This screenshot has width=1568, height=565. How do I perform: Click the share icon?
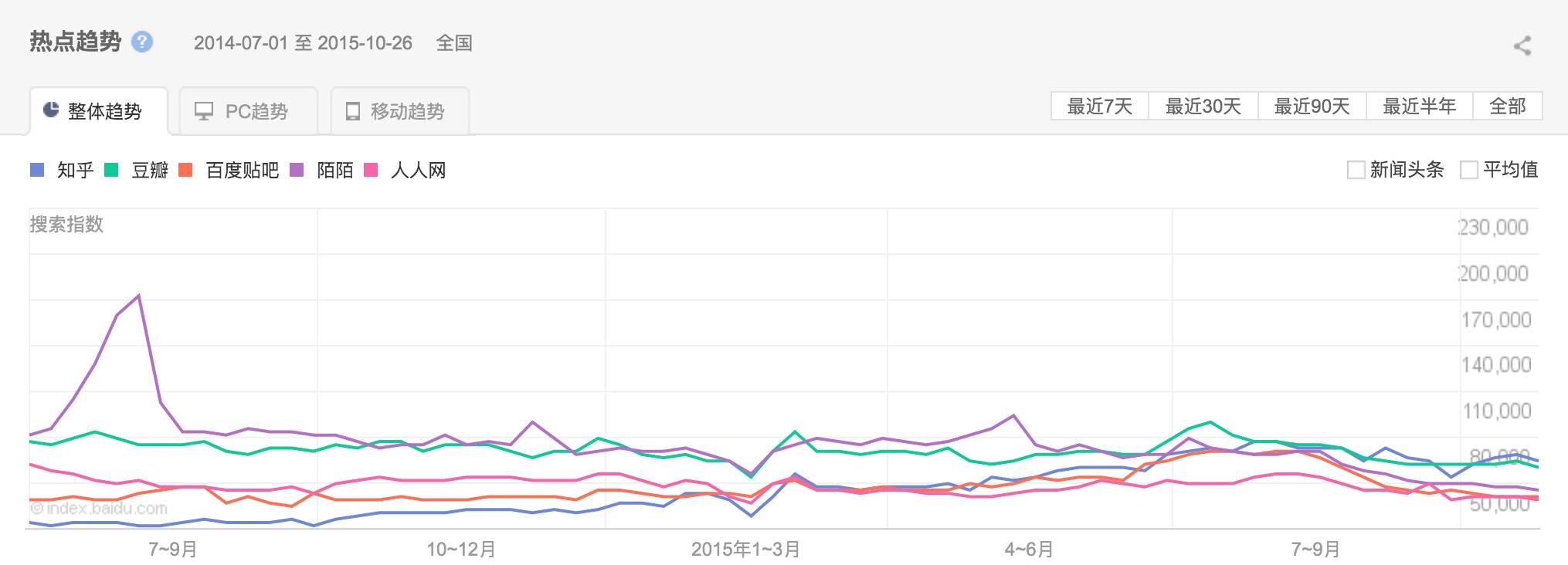click(1522, 46)
